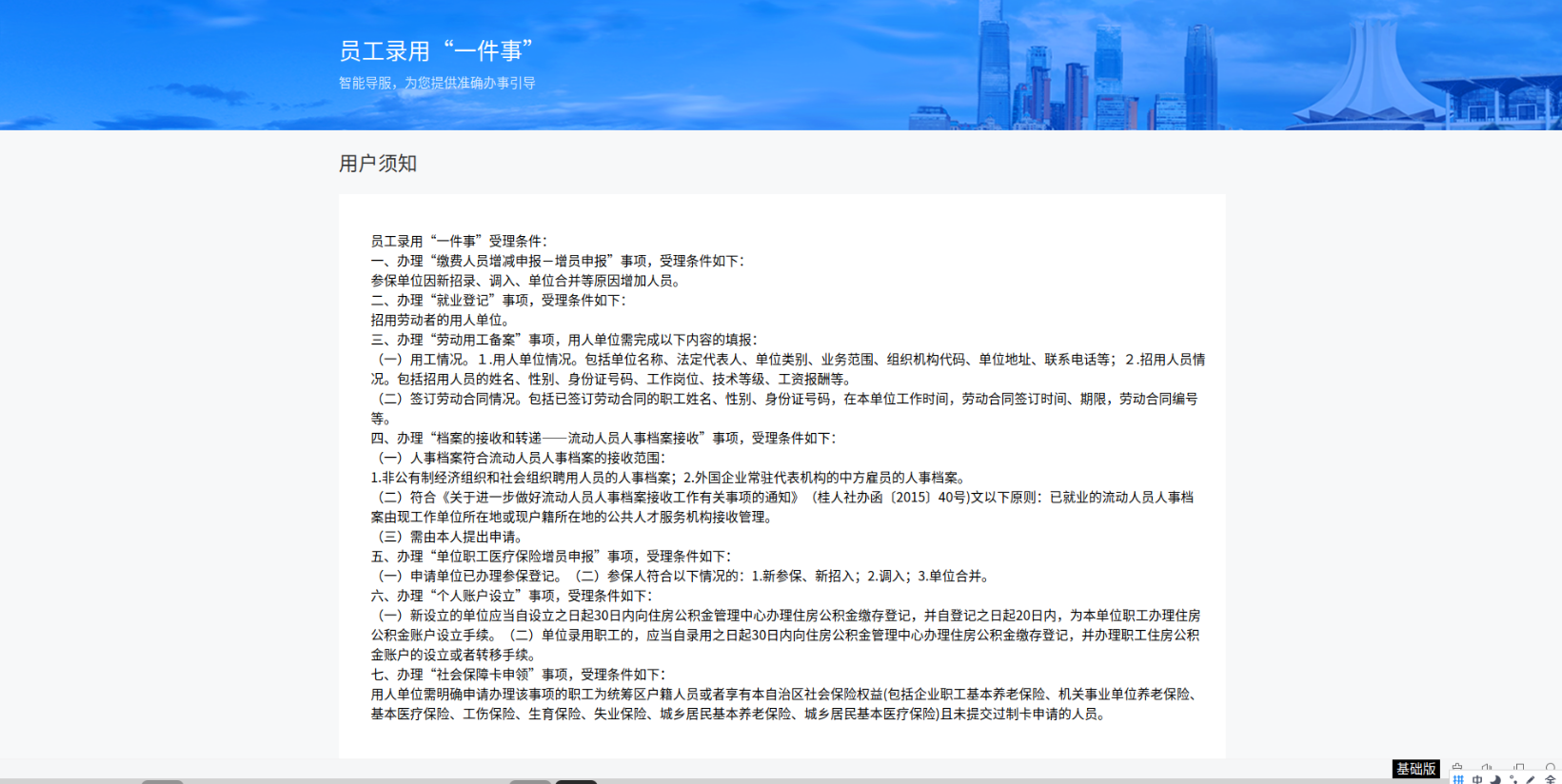Click the icon immediately right of 基础版
Screen dimensions: 1562x784
pyautogui.click(x=1457, y=767)
